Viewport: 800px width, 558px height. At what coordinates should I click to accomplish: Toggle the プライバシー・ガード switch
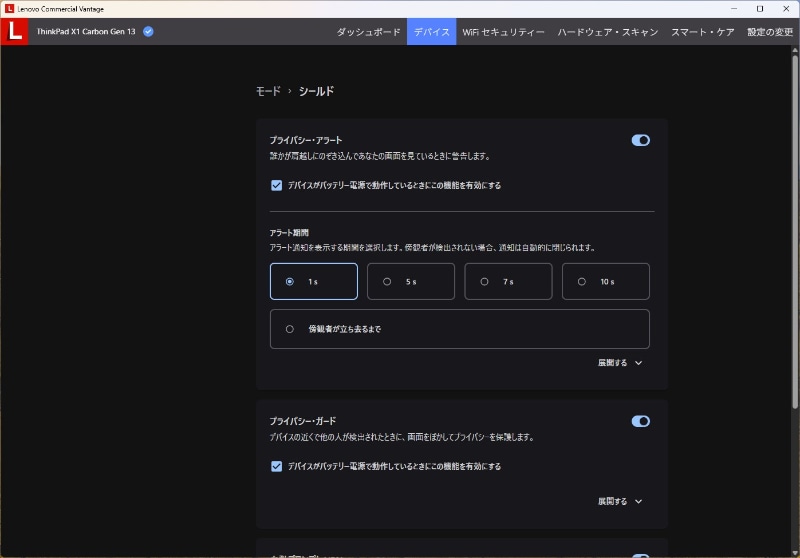point(641,421)
